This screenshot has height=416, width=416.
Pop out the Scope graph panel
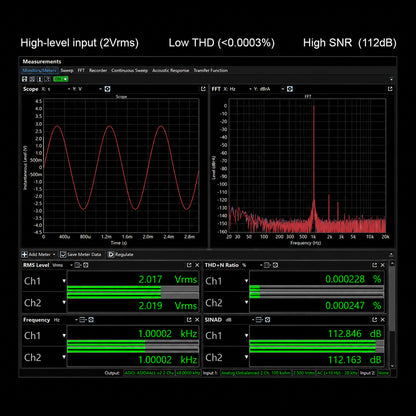[203, 89]
